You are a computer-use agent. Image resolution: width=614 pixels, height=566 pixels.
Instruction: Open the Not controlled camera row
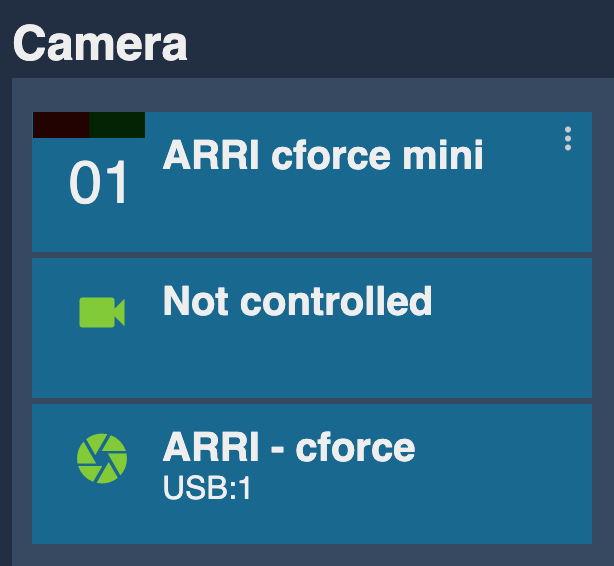[312, 328]
